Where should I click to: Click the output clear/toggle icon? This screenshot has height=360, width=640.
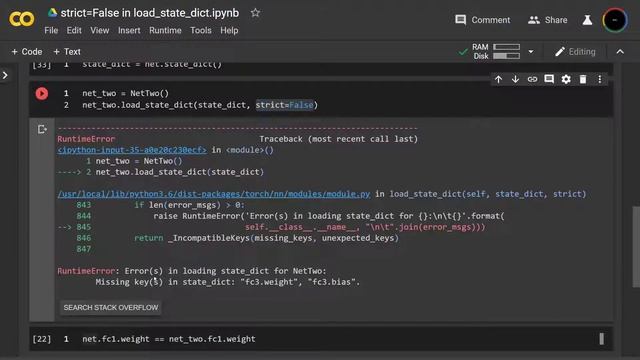pyautogui.click(x=42, y=129)
